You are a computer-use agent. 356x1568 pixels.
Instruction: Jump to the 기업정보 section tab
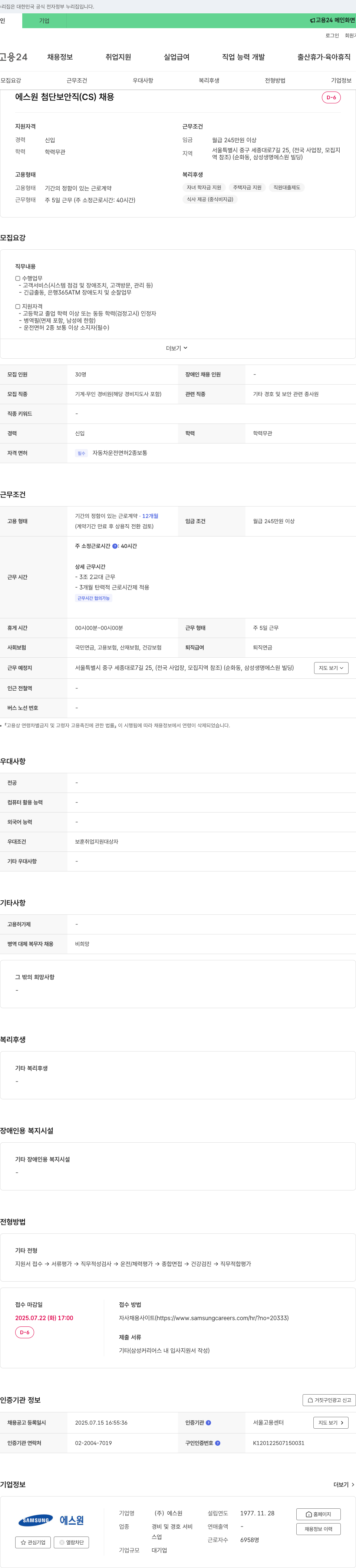342,80
